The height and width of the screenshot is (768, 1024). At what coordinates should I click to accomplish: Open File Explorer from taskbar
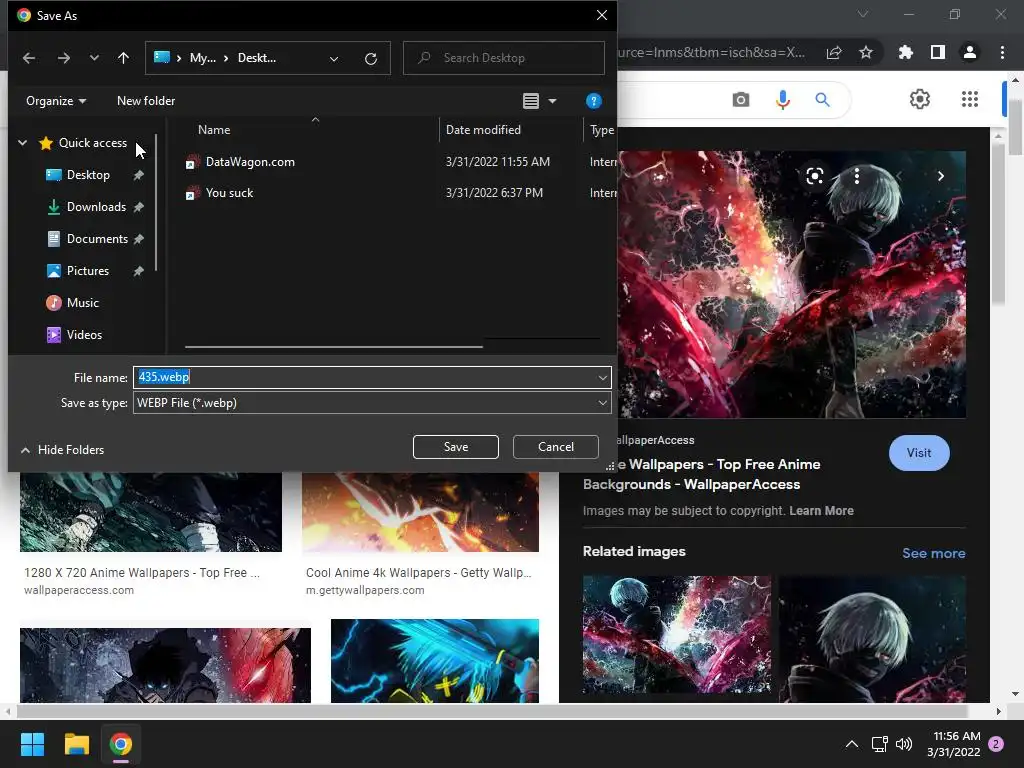[x=76, y=744]
